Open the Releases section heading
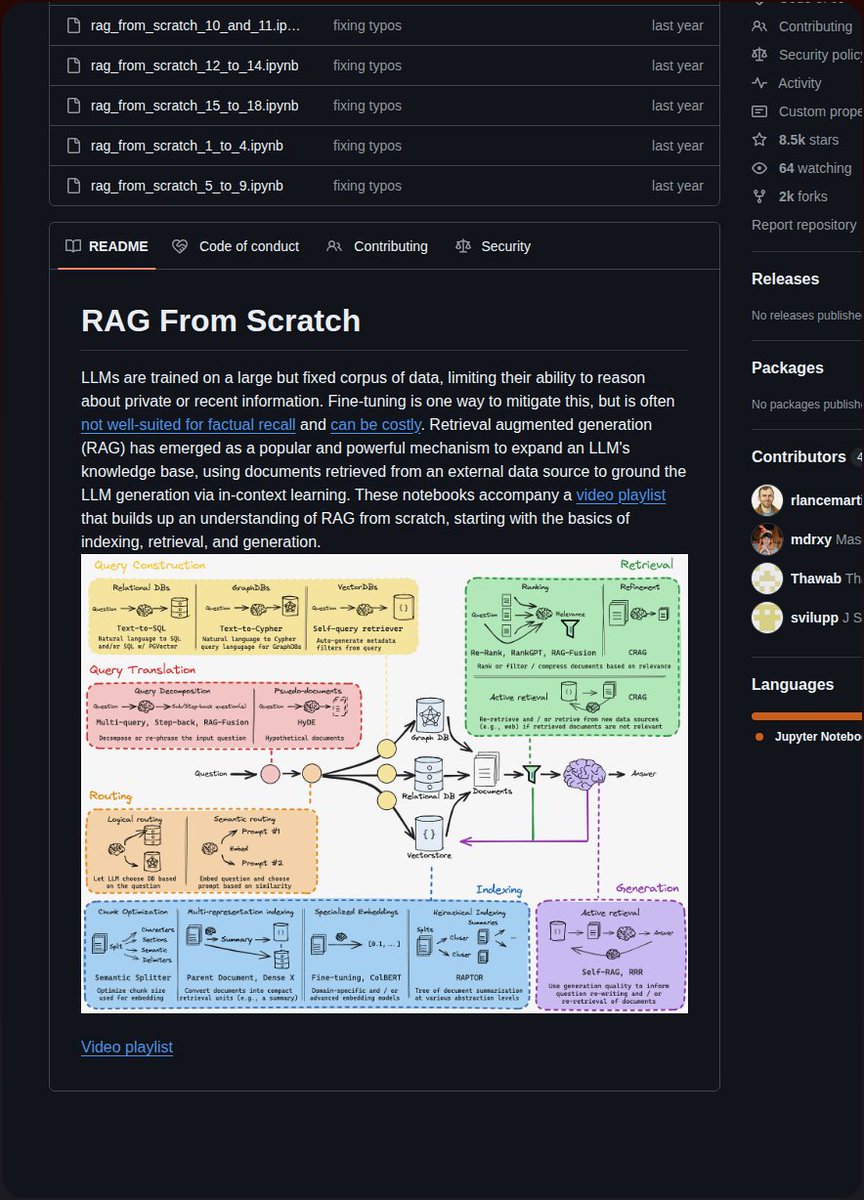Viewport: 864px width, 1200px height. [785, 279]
